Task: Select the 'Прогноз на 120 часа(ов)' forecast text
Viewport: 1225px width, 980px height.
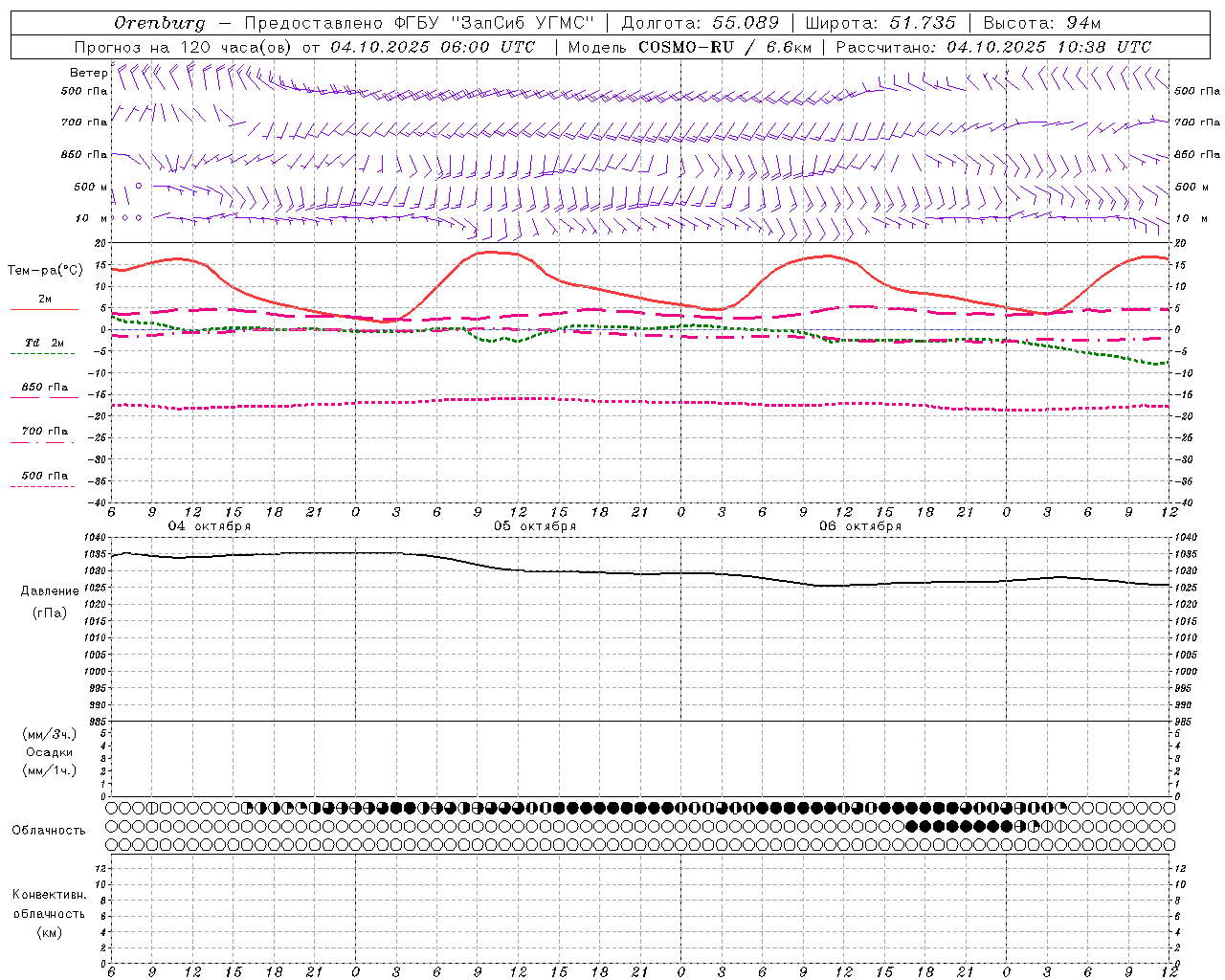Action: (185, 47)
